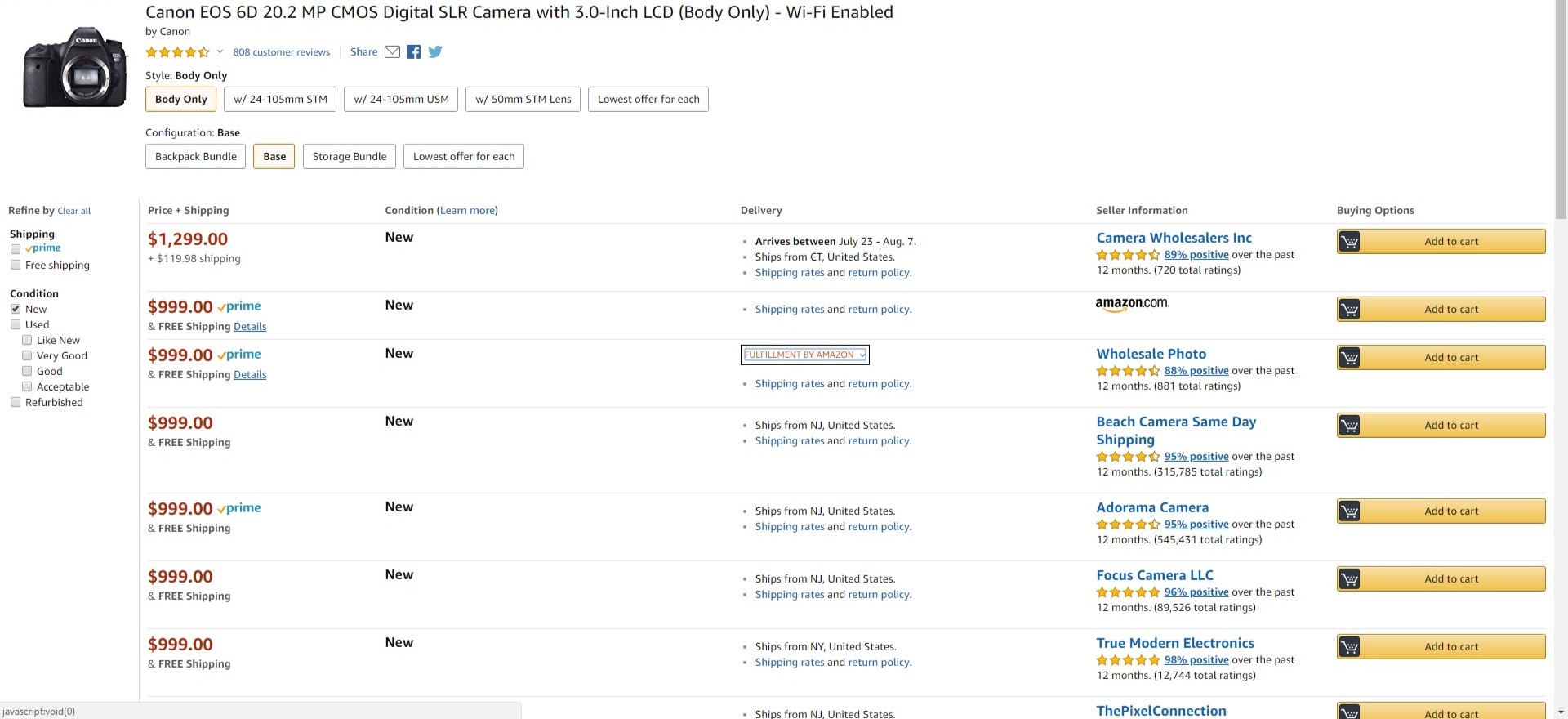Click Prime badge on Adorama Camera price
The image size is (1568, 719).
pyautogui.click(x=239, y=508)
